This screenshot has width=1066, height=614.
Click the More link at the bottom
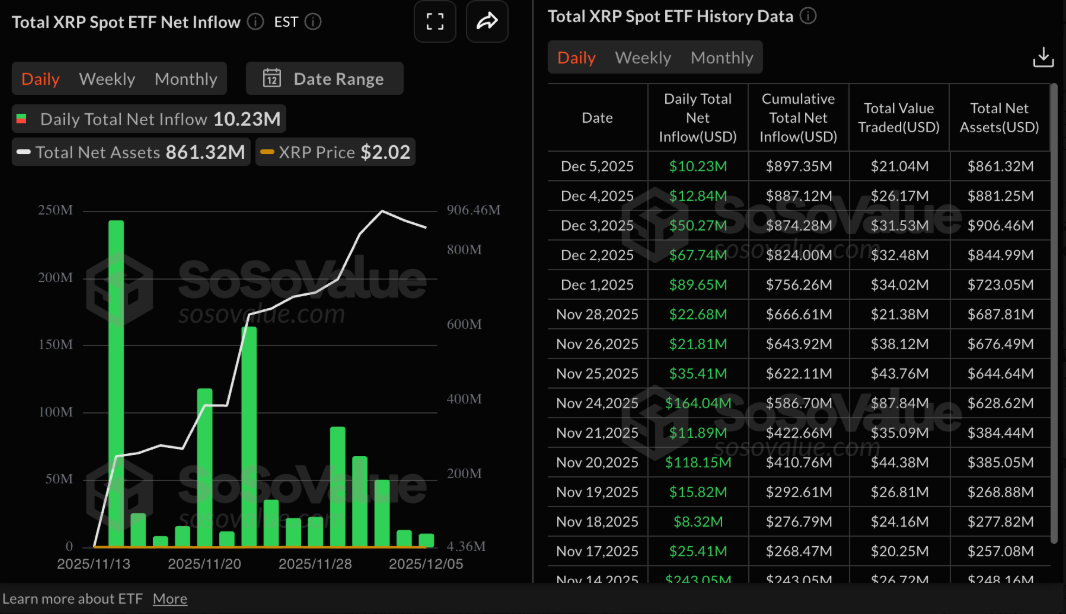170,598
